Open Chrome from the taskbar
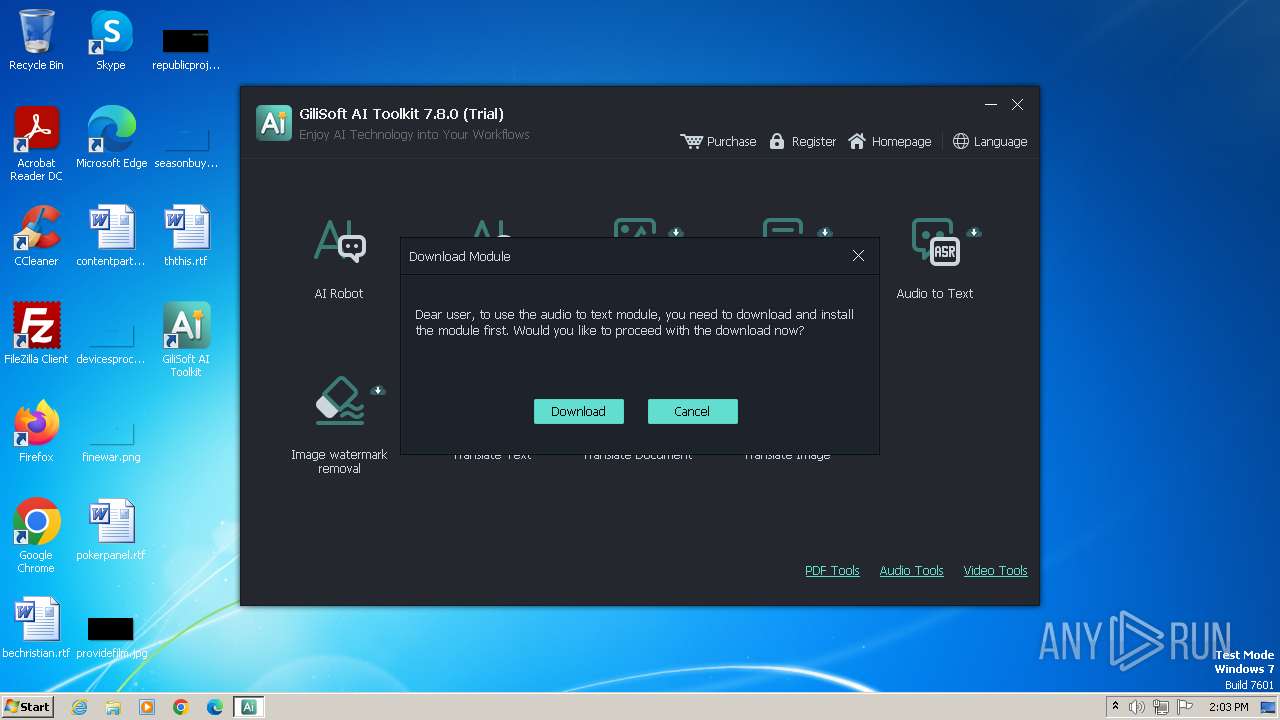The height and width of the screenshot is (720, 1280). tap(181, 707)
